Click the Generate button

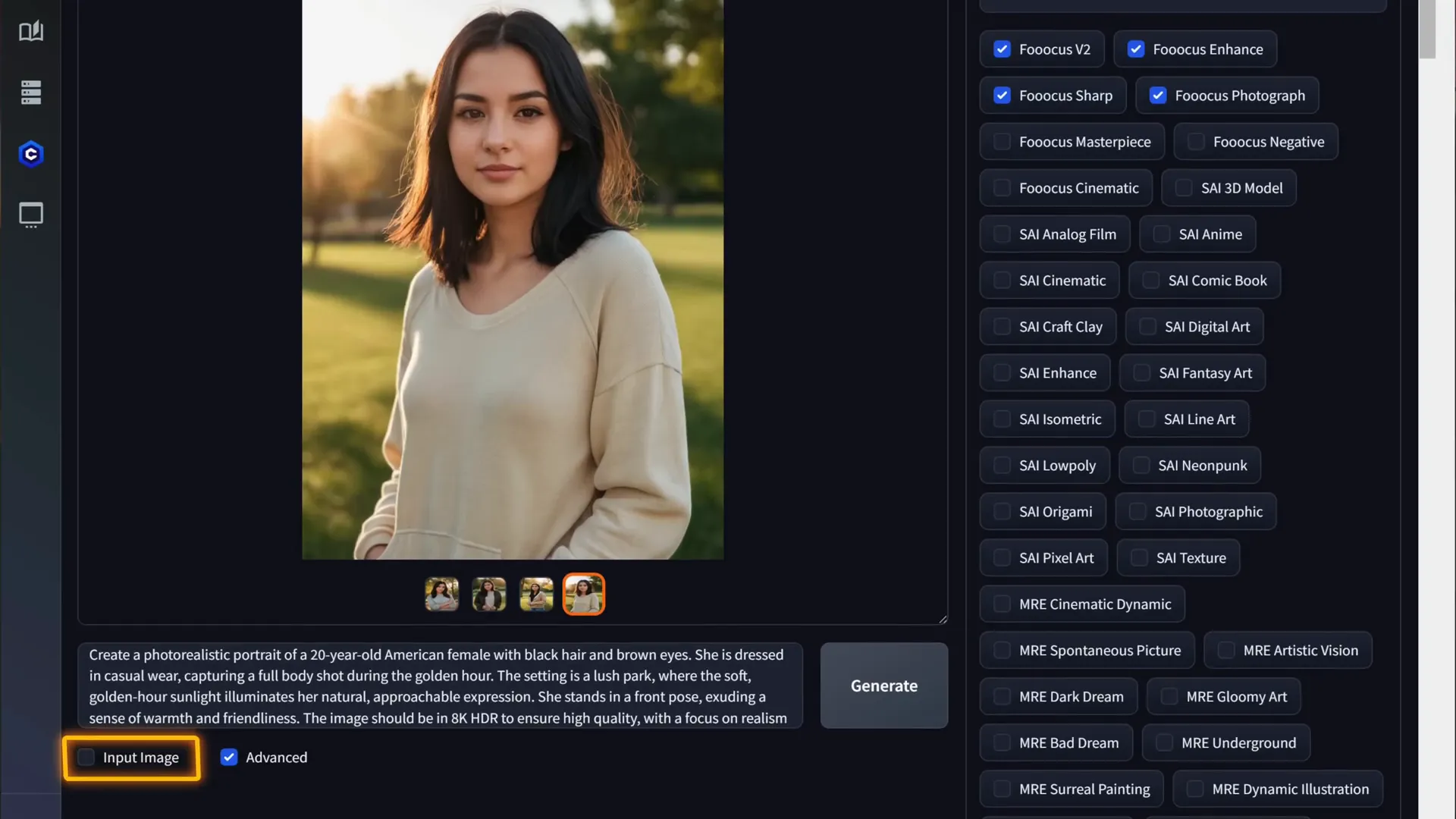pos(884,686)
